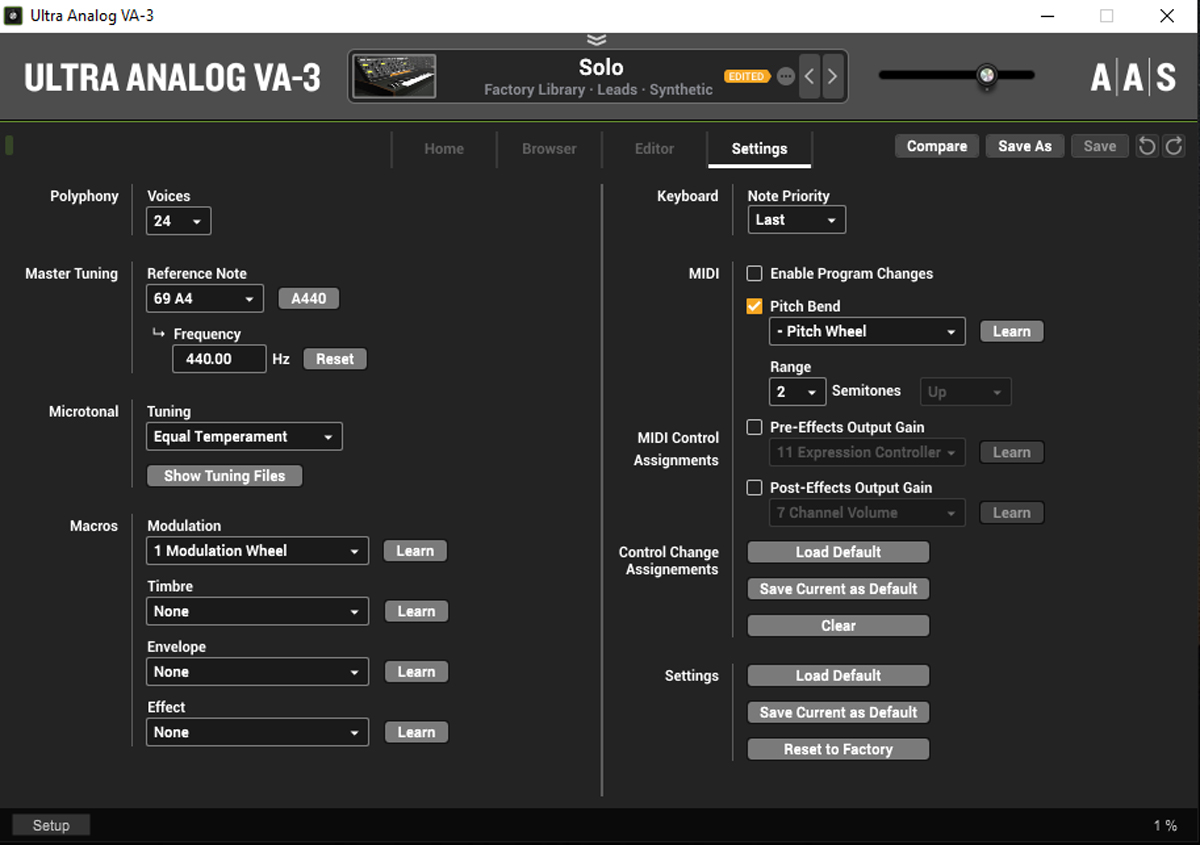Load Default control change assignments
1200x845 pixels.
coord(838,552)
